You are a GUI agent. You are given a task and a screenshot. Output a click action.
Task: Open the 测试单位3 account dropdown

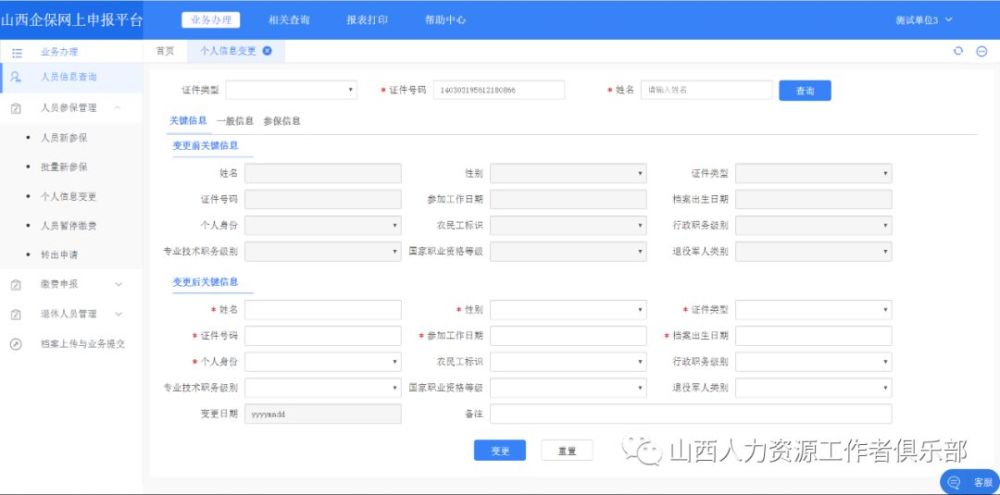point(924,20)
